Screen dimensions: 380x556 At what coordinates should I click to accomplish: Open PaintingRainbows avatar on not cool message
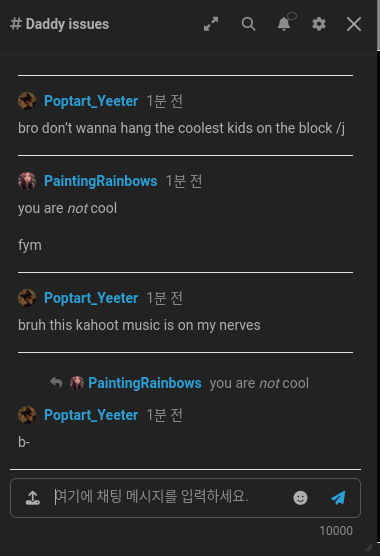point(27,181)
